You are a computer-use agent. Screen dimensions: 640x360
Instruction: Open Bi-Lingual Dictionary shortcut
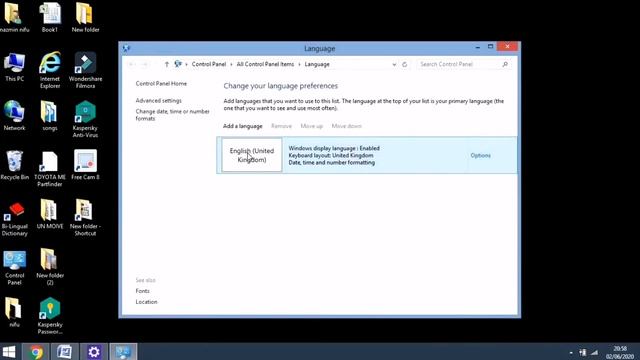click(x=14, y=218)
